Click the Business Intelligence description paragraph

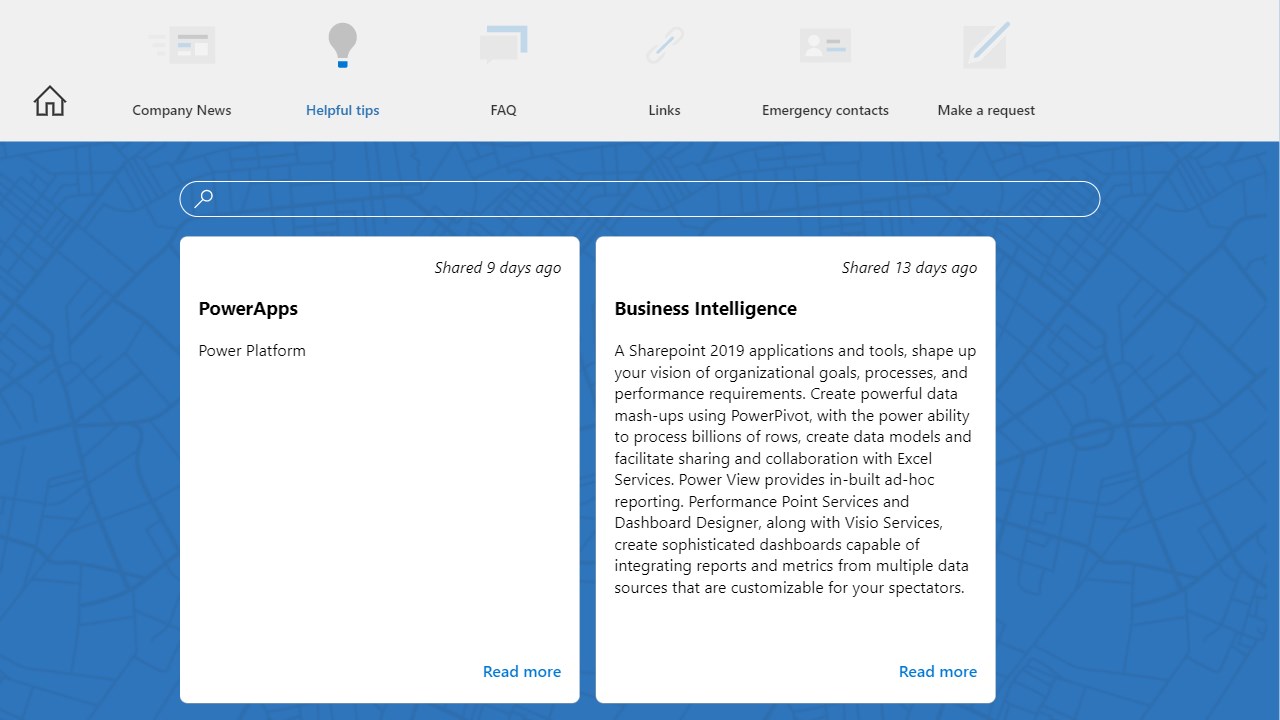[x=795, y=469]
